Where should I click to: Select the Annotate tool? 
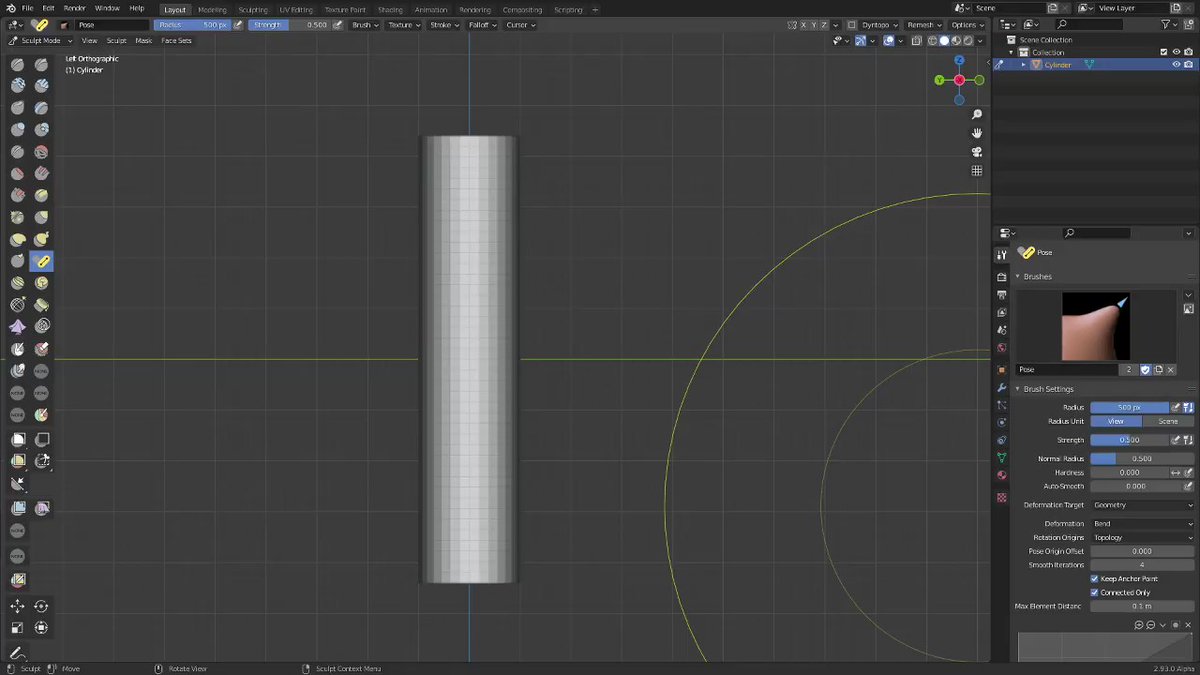pyautogui.click(x=18, y=653)
